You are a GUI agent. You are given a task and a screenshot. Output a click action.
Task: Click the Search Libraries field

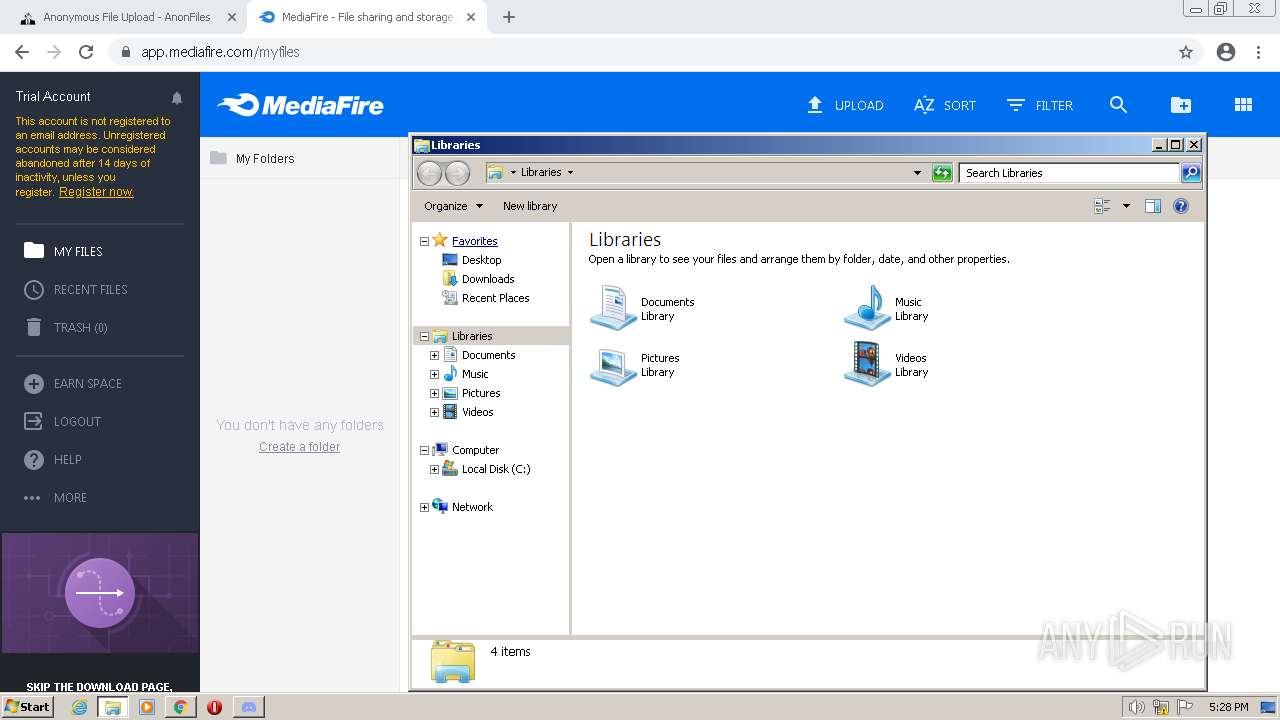pos(1069,173)
